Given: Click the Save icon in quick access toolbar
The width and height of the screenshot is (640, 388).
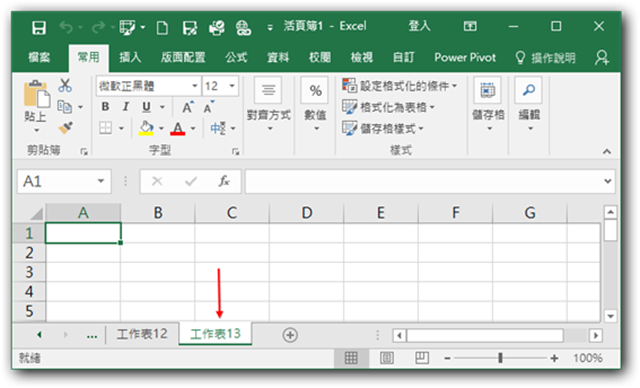Looking at the screenshot, I should click(39, 27).
